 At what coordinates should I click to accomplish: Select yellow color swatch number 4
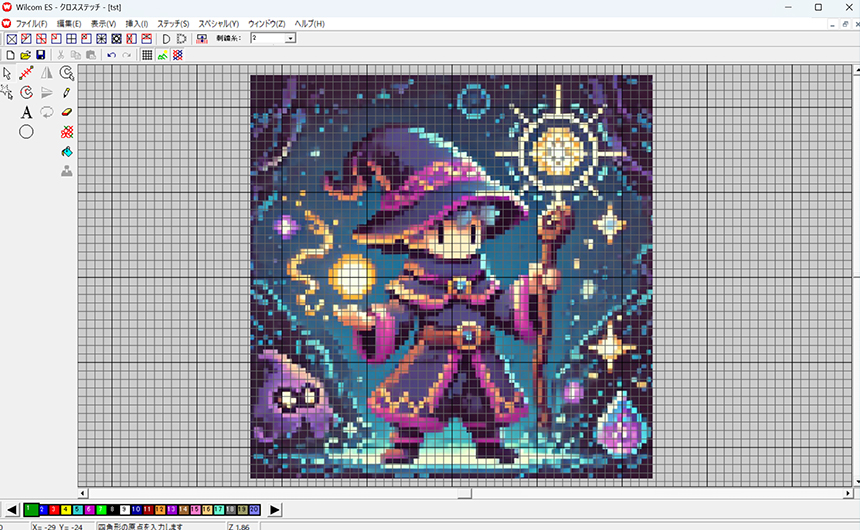click(65, 510)
